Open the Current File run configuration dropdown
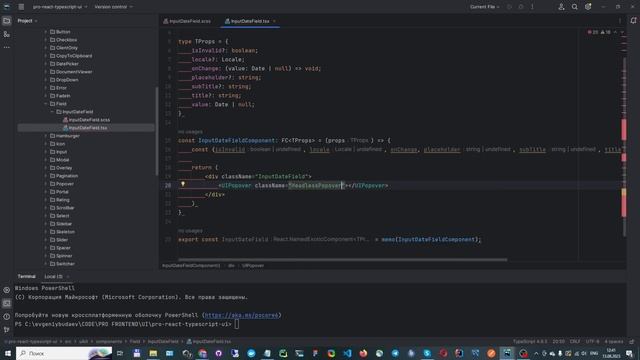Image resolution: width=640 pixels, height=360 pixels. tap(484, 7)
